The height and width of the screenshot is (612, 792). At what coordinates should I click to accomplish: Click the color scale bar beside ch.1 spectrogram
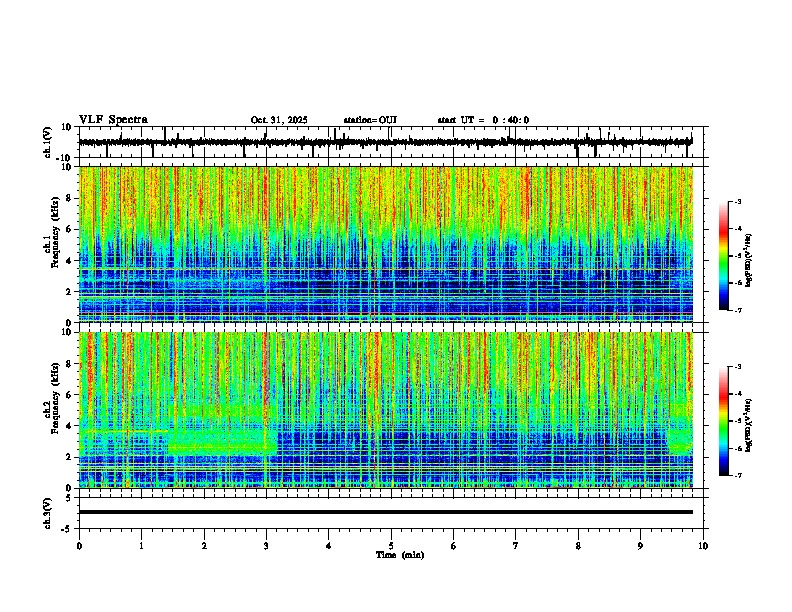click(724, 256)
